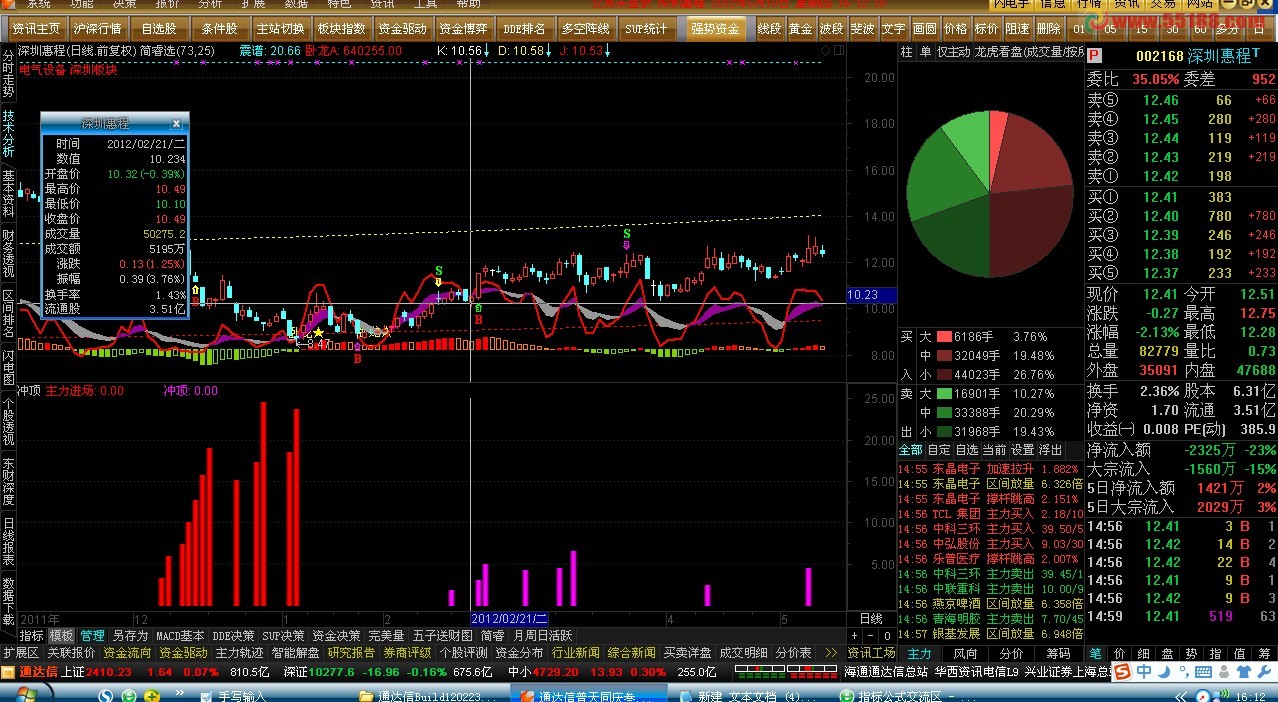The width and height of the screenshot is (1278, 702).
Task: Click the yellow star marker on the chart
Action: coord(319,333)
